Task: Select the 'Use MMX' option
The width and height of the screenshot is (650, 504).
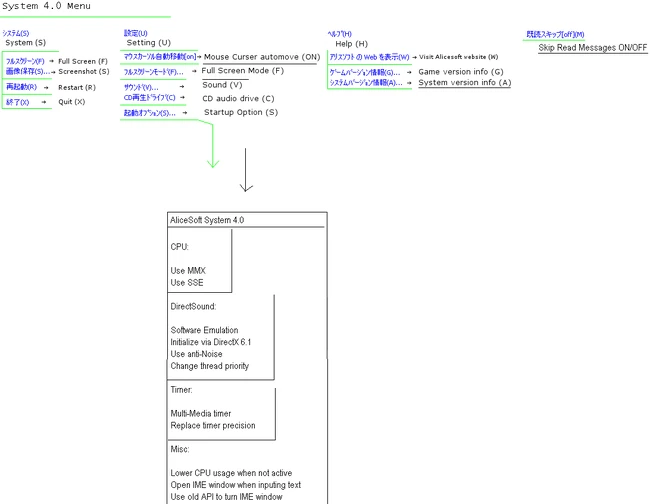Action: click(188, 271)
